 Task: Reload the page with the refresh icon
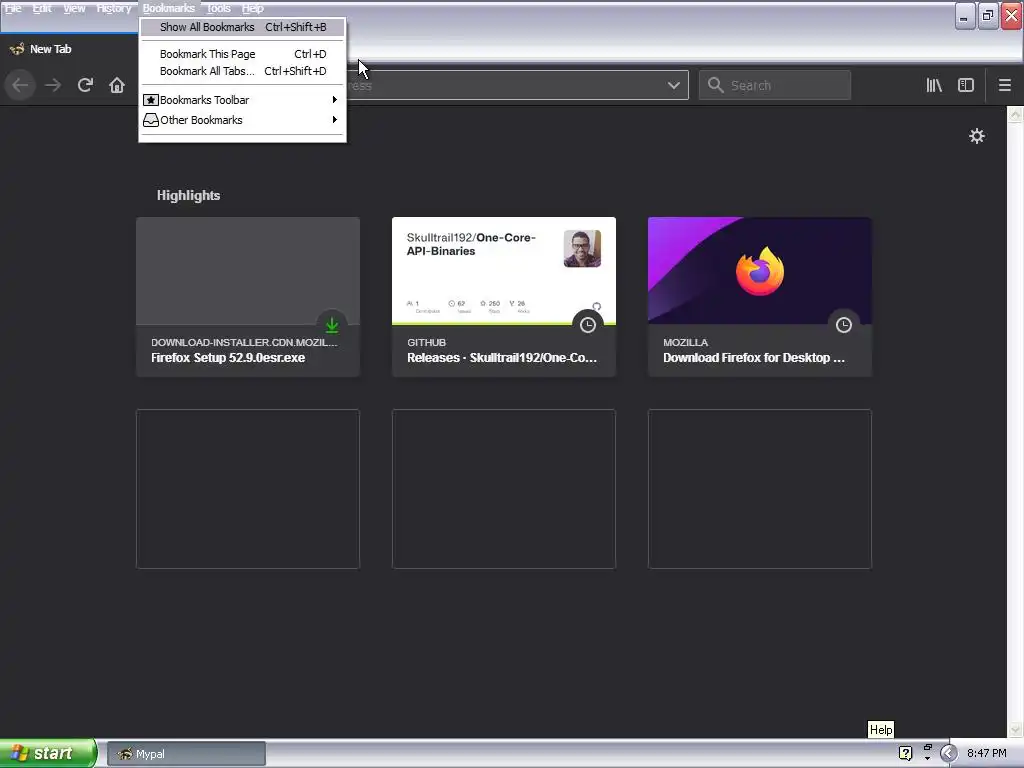(x=85, y=86)
